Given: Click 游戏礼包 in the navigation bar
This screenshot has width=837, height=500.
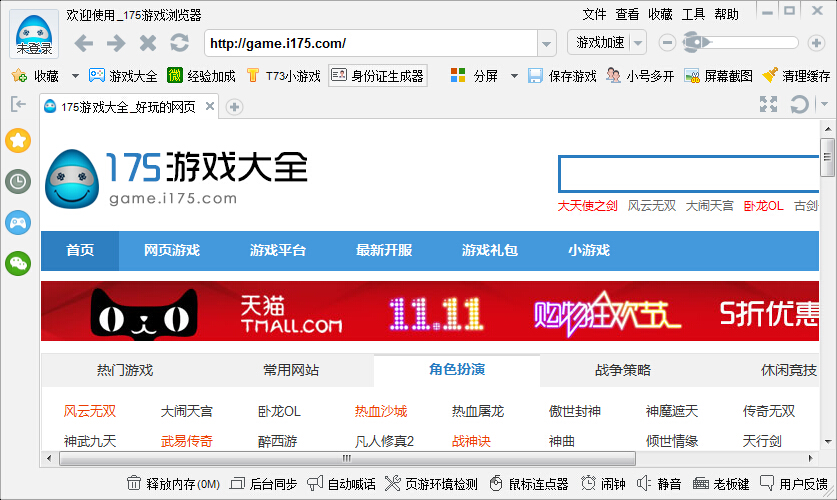Looking at the screenshot, I should click(490, 250).
